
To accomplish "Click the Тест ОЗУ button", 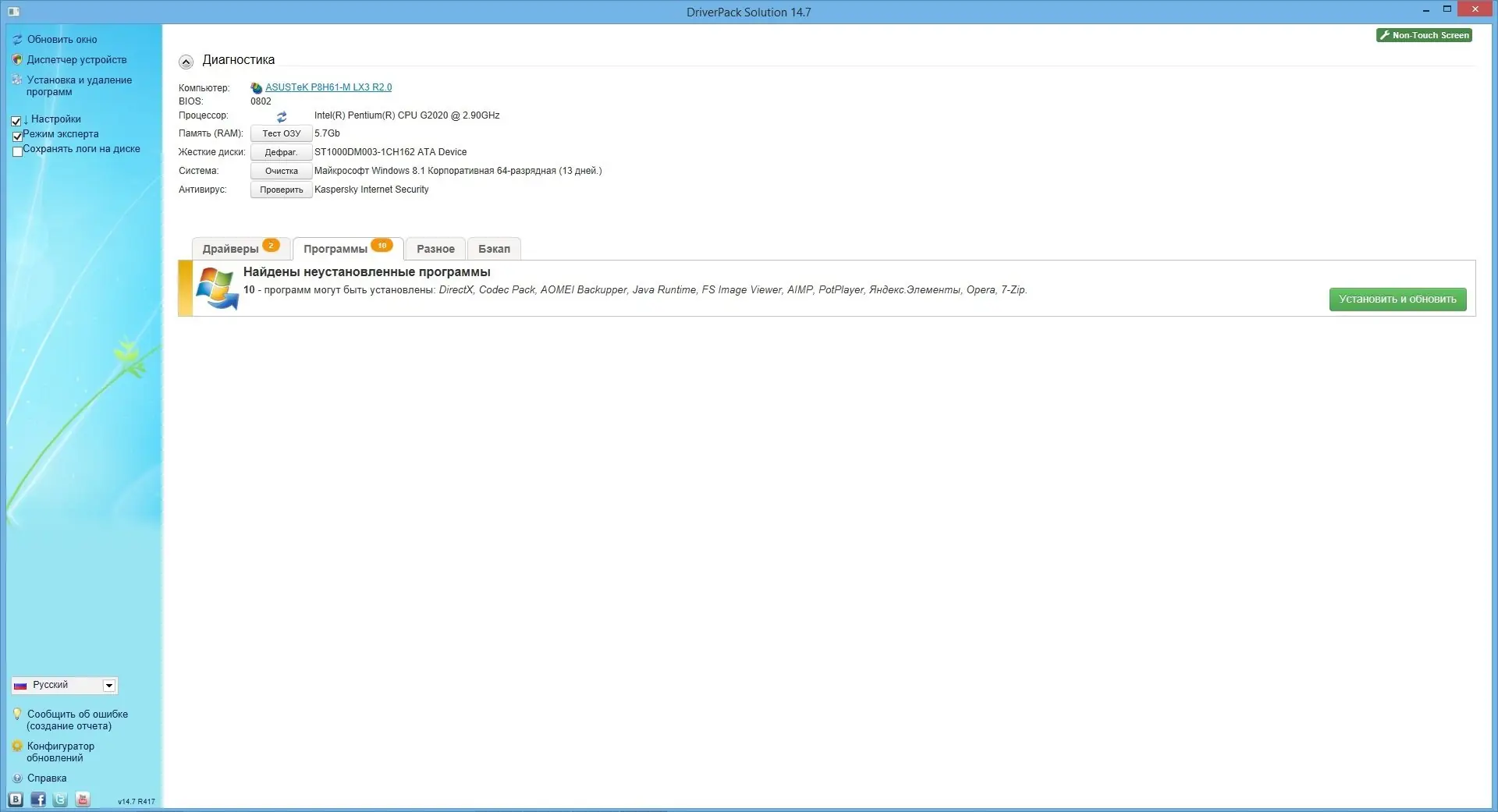I will pyautogui.click(x=281, y=133).
